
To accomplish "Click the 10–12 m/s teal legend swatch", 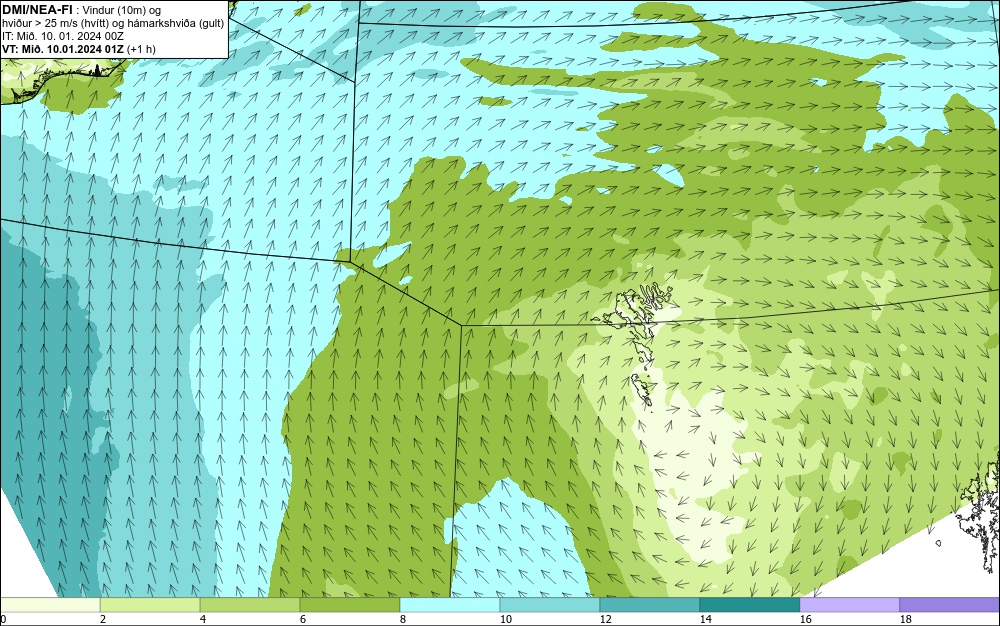I will [x=550, y=605].
